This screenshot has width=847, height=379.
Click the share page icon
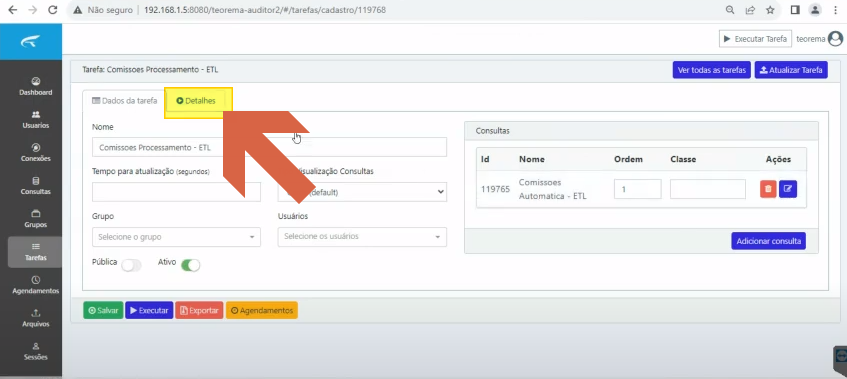750,10
